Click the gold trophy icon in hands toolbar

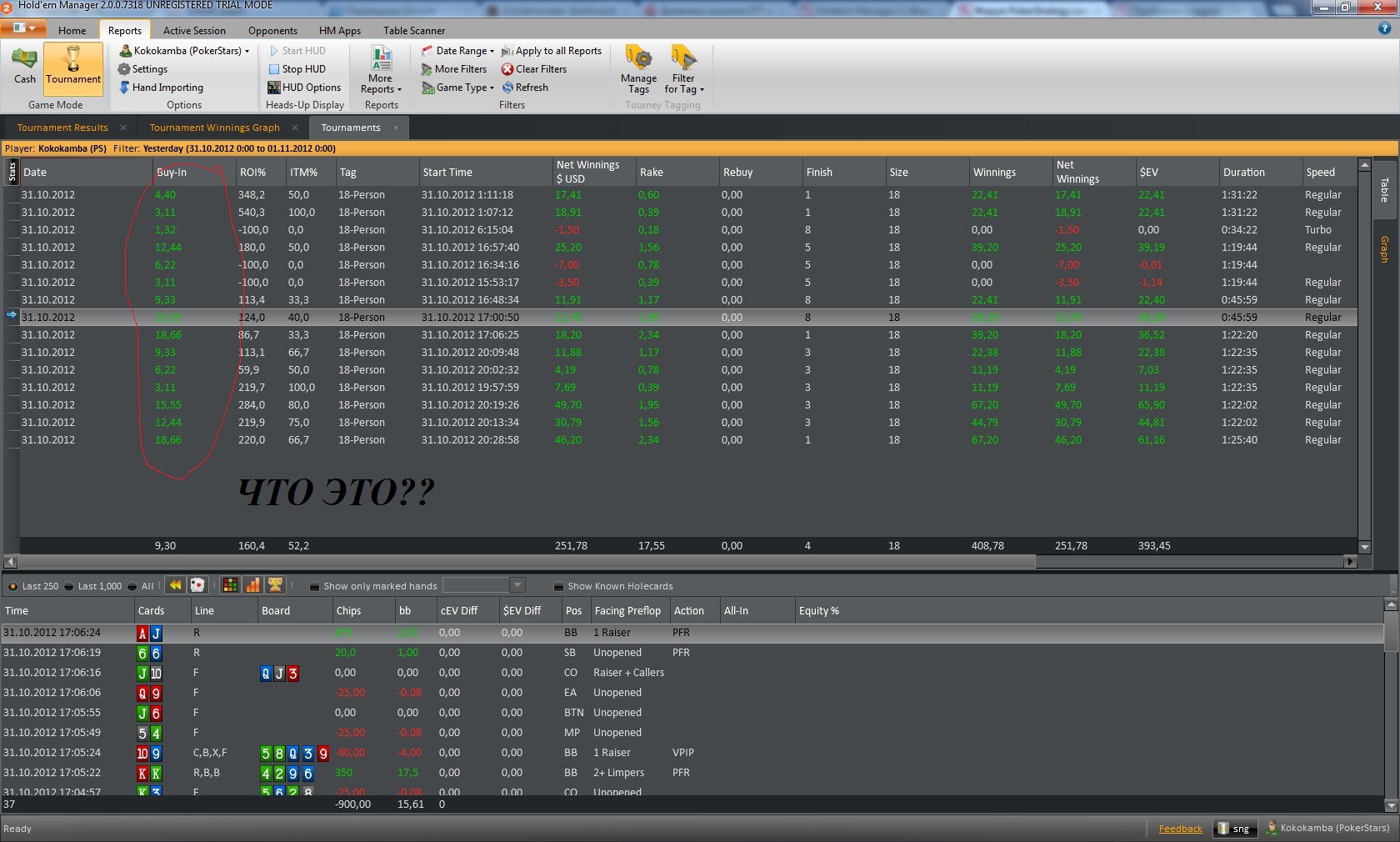[x=276, y=585]
